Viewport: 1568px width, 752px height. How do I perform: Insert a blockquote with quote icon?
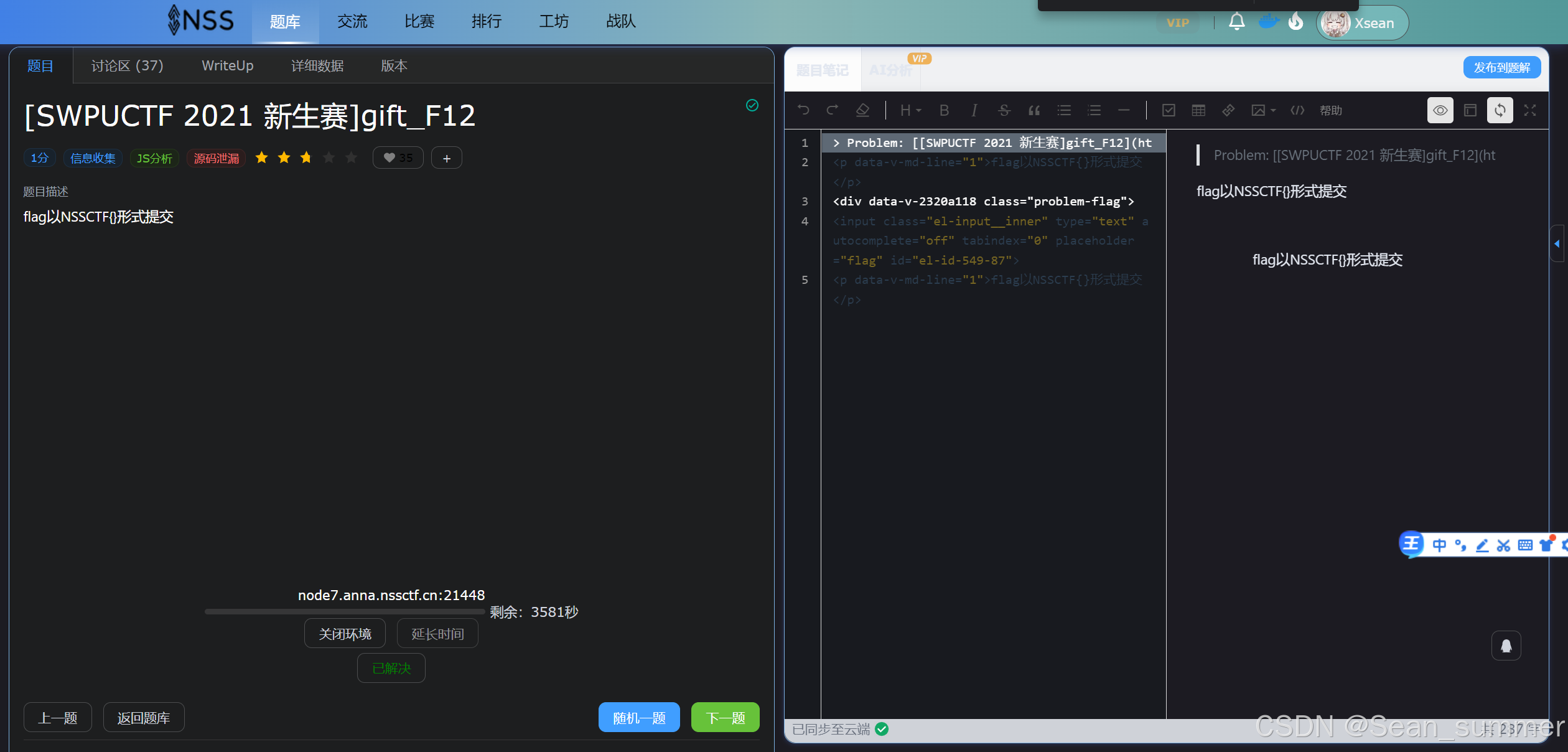[1034, 110]
